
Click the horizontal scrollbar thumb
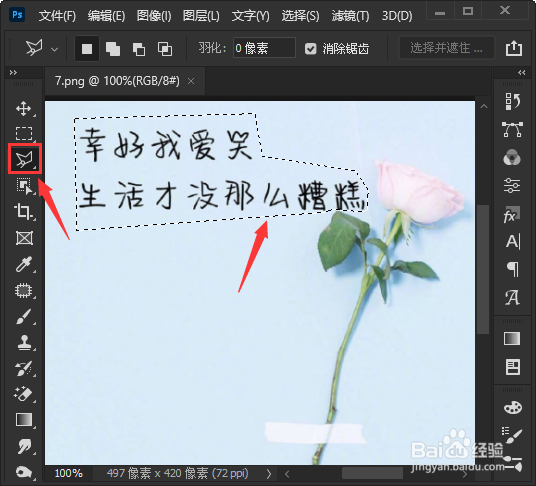(372, 473)
